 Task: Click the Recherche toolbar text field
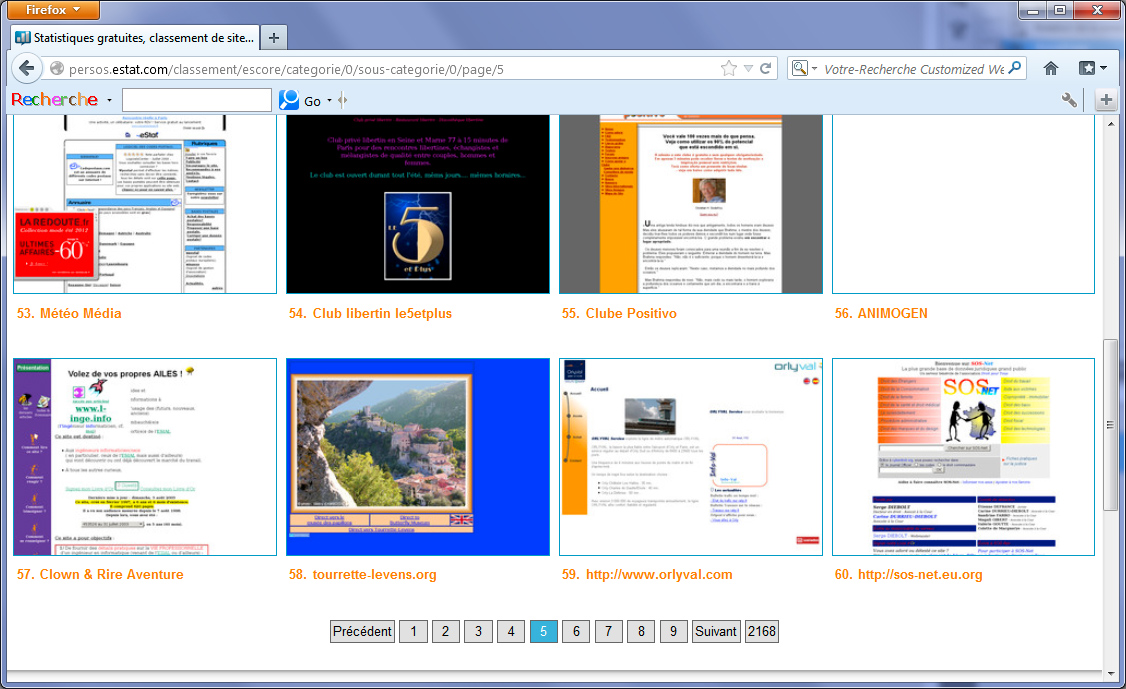[x=197, y=100]
